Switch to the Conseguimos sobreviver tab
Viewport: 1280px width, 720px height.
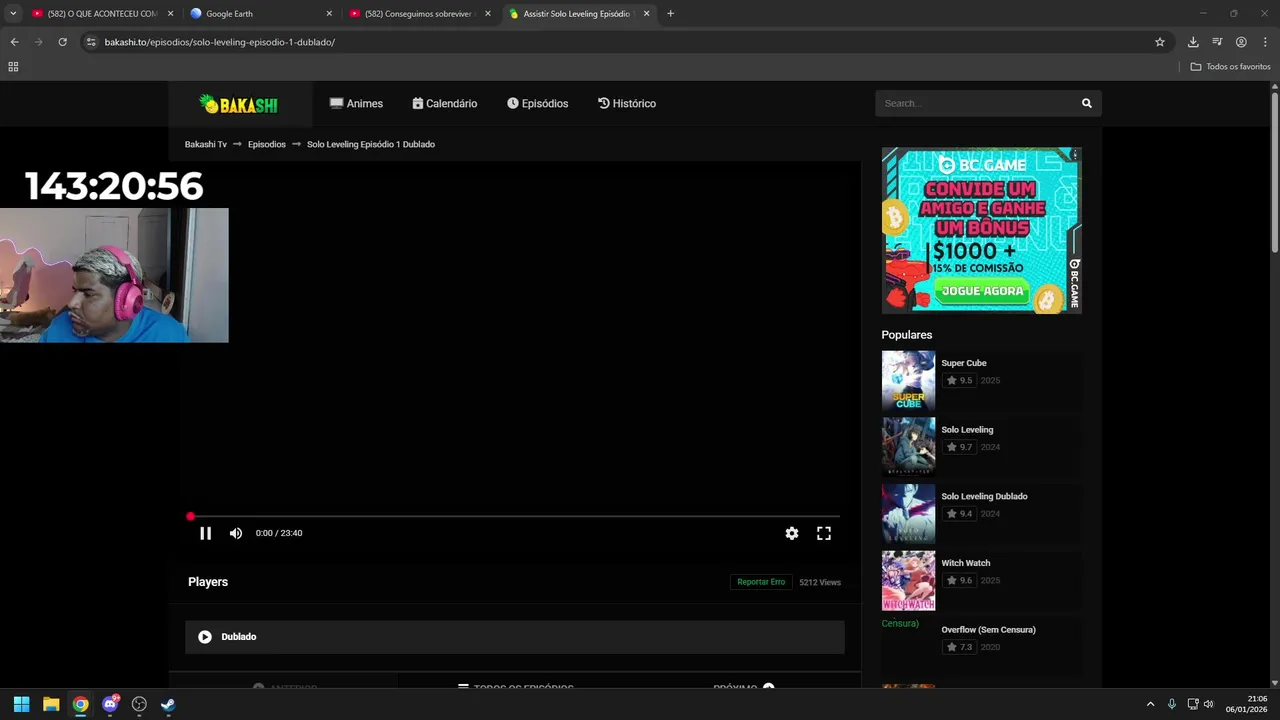click(419, 14)
